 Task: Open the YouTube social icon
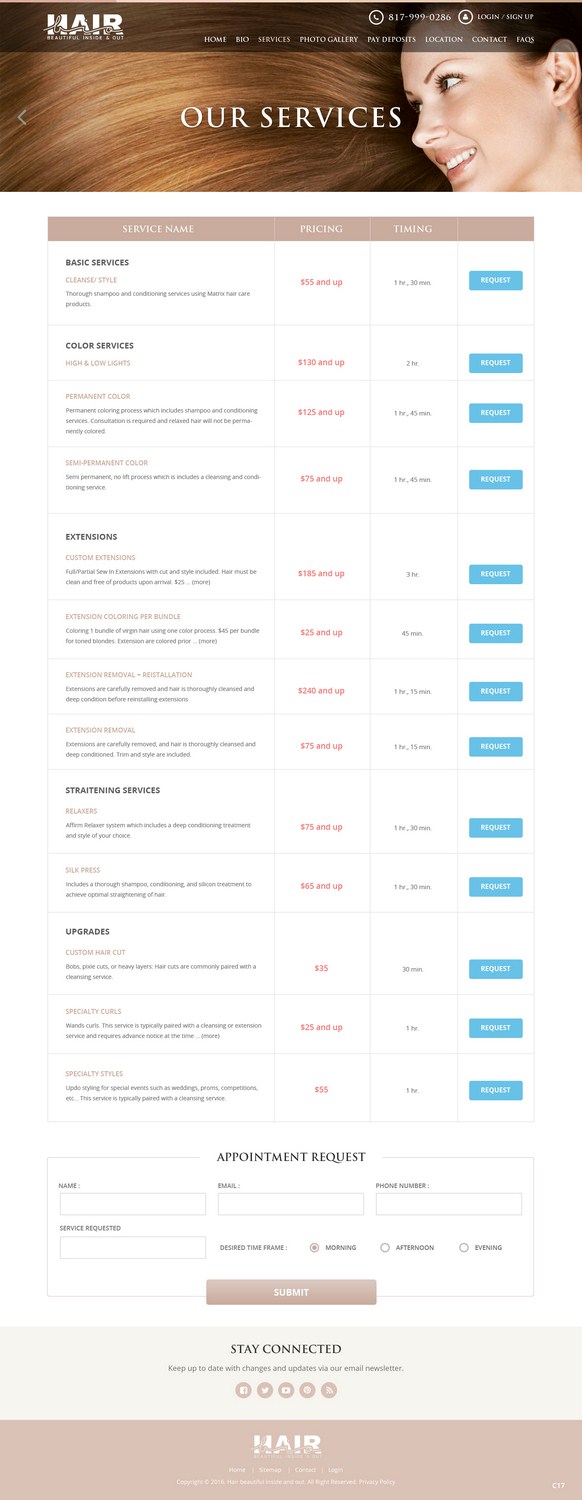pyautogui.click(x=286, y=1390)
